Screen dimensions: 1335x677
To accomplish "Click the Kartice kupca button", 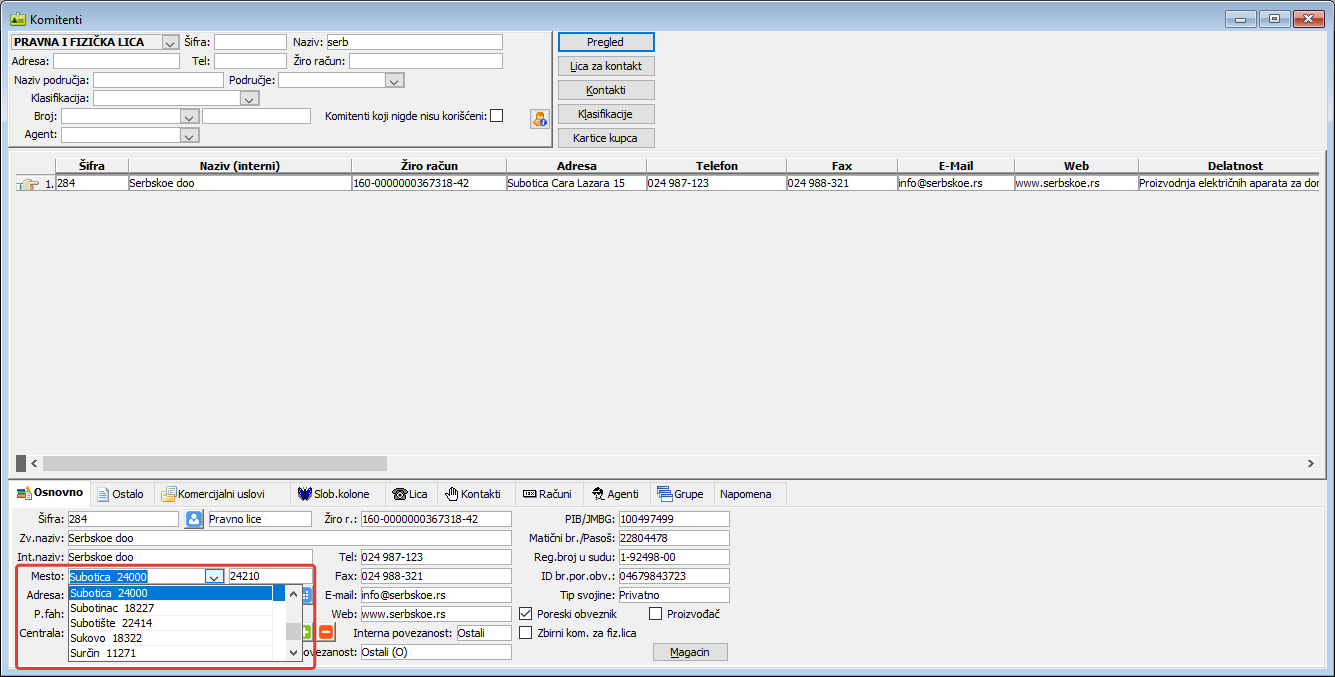I will tap(605, 138).
